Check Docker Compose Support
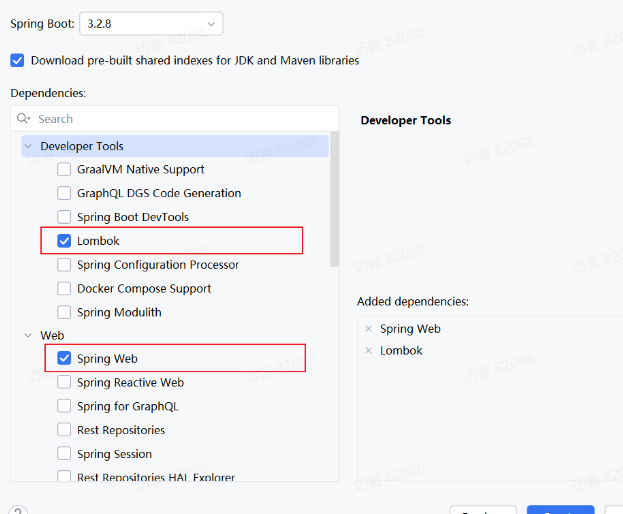 tap(64, 288)
